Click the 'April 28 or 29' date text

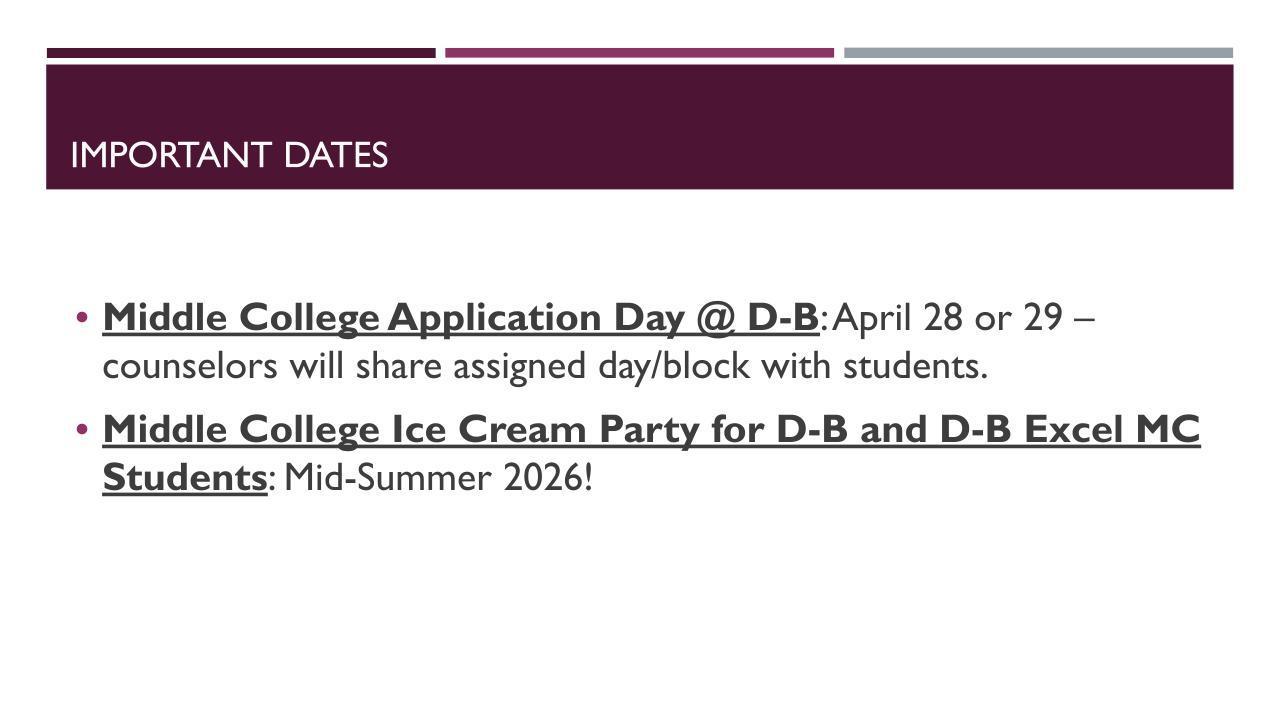coord(946,317)
